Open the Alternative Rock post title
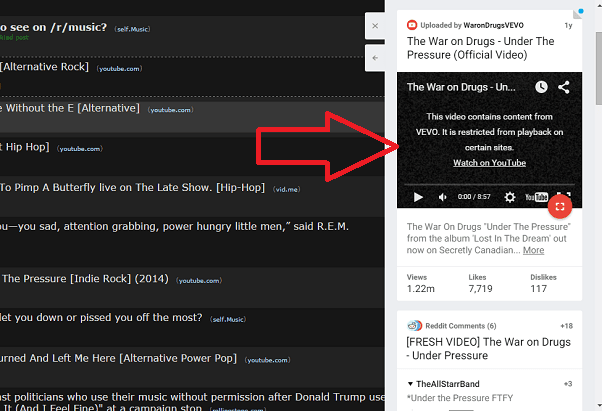Viewport: 602px width, 411px height. [45, 67]
